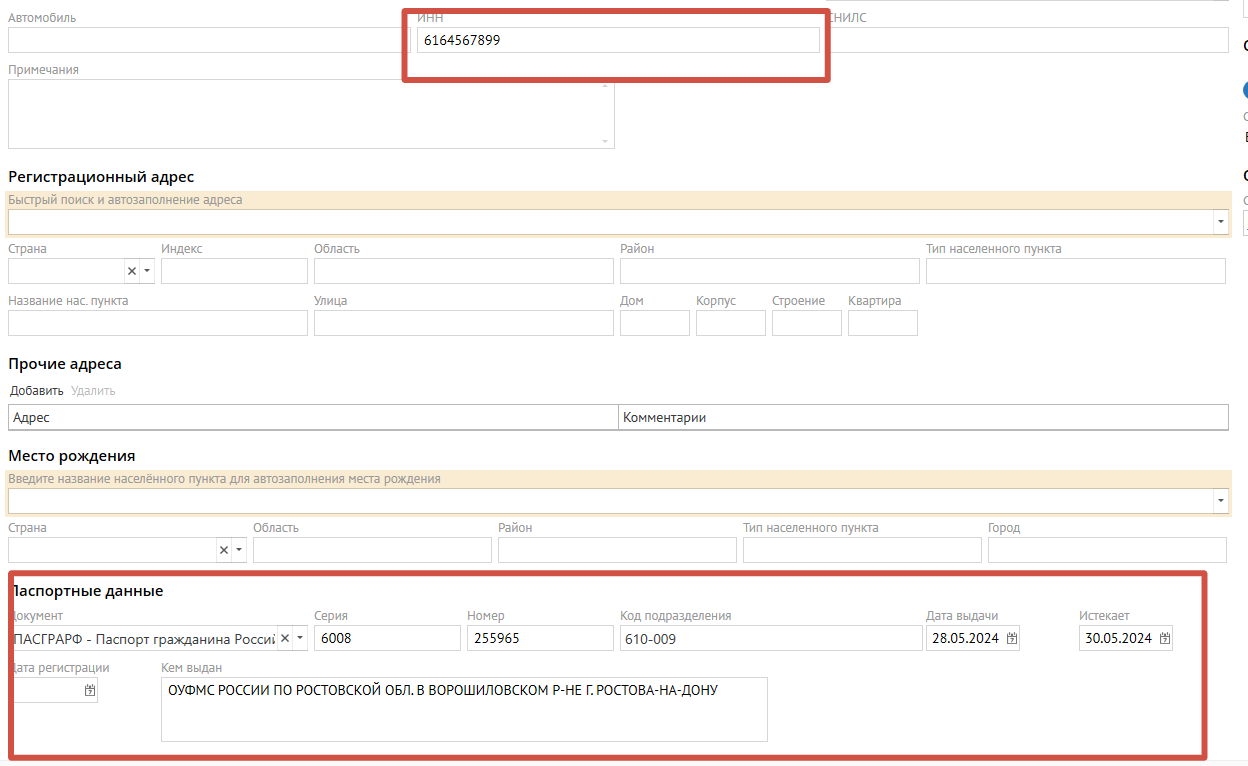Click the quick address search input
This screenshot has height=766, width=1248.
click(610, 222)
